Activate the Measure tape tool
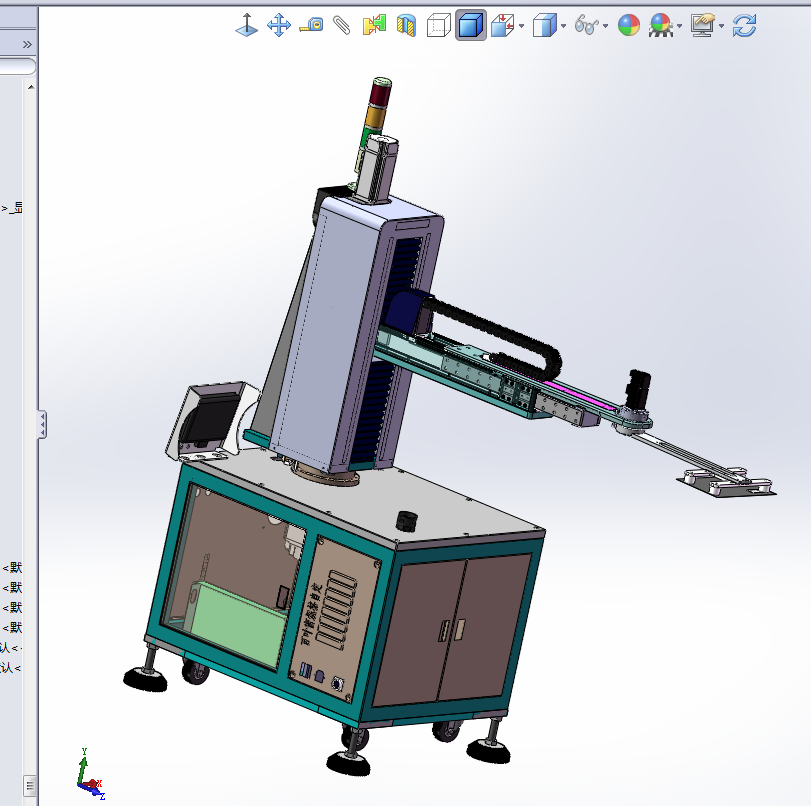Viewport: 811px width, 806px height. (x=311, y=25)
